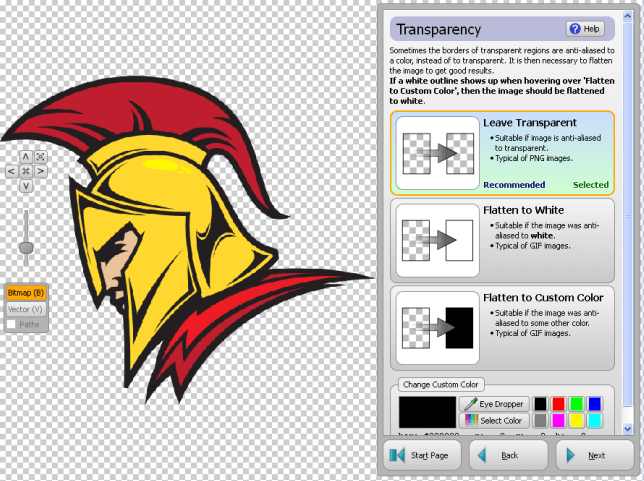Viewport: 644px width, 481px height.
Task: Enable the Paths checkbox
Action: pyautogui.click(x=11, y=324)
